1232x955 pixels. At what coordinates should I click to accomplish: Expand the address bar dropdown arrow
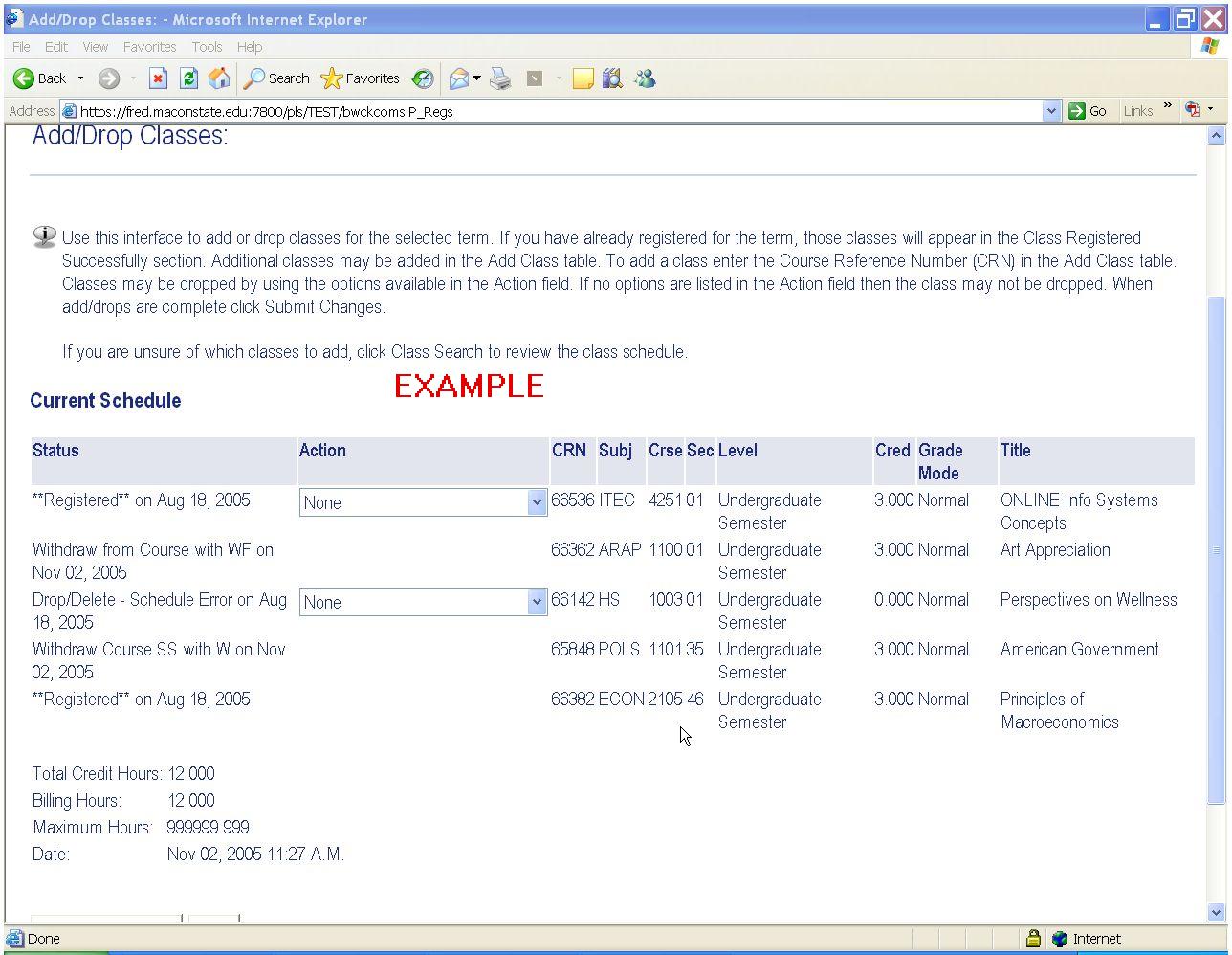[1051, 111]
